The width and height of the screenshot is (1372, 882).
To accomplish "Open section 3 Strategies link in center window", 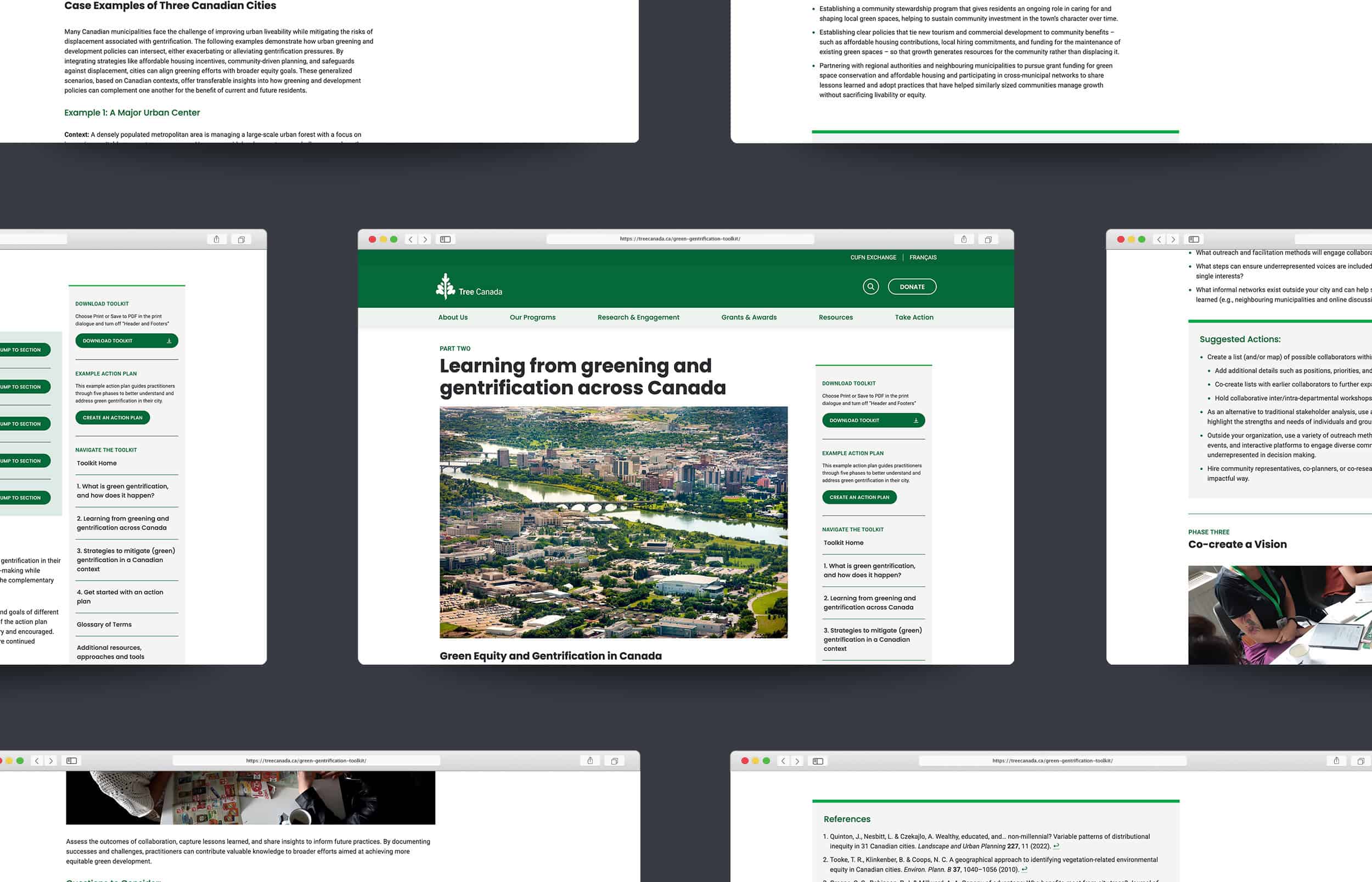I will point(873,639).
